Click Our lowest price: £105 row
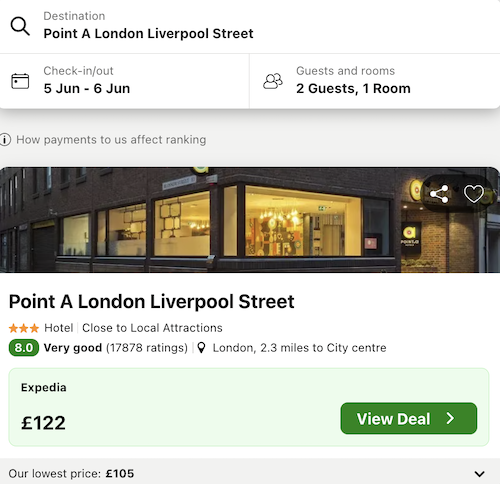The image size is (500, 484). coord(250,473)
